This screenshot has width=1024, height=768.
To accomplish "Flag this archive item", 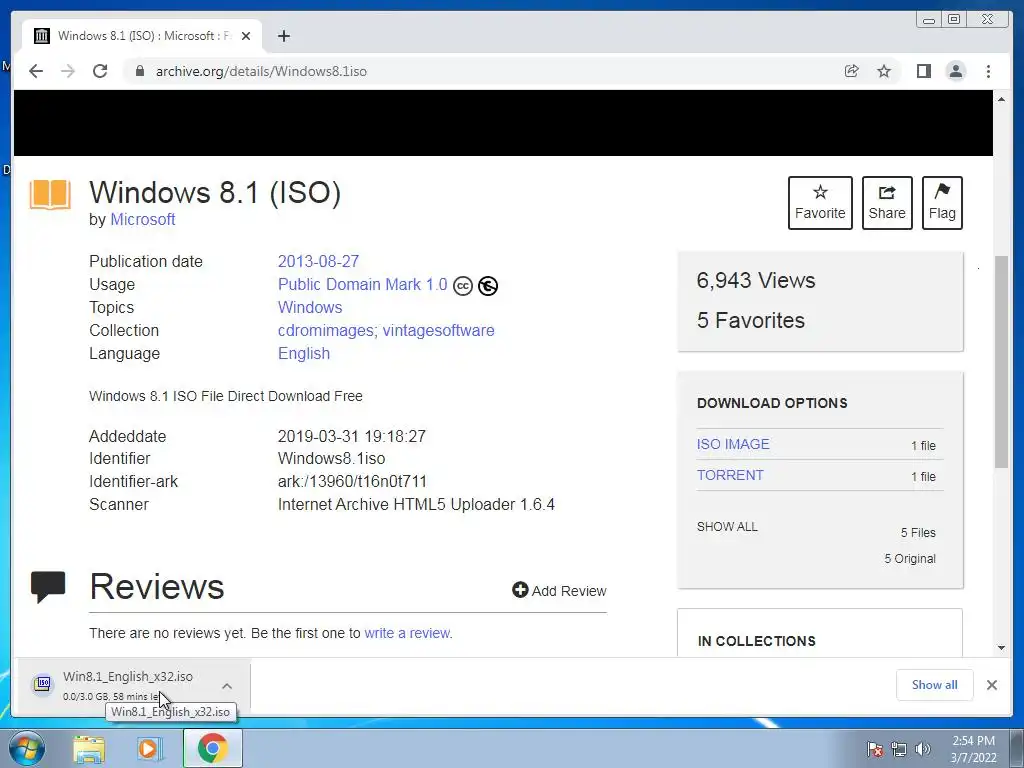I will [x=942, y=203].
